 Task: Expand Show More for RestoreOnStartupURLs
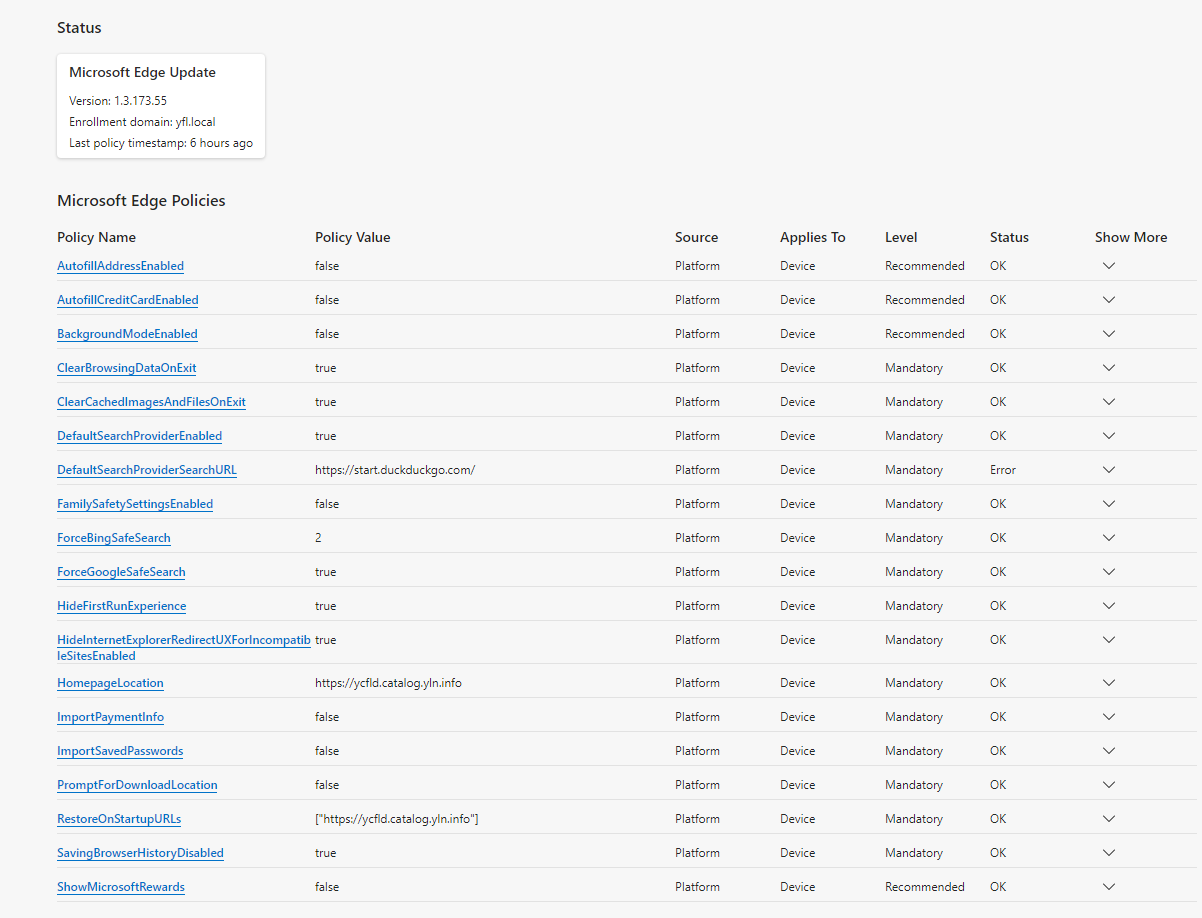click(1108, 819)
